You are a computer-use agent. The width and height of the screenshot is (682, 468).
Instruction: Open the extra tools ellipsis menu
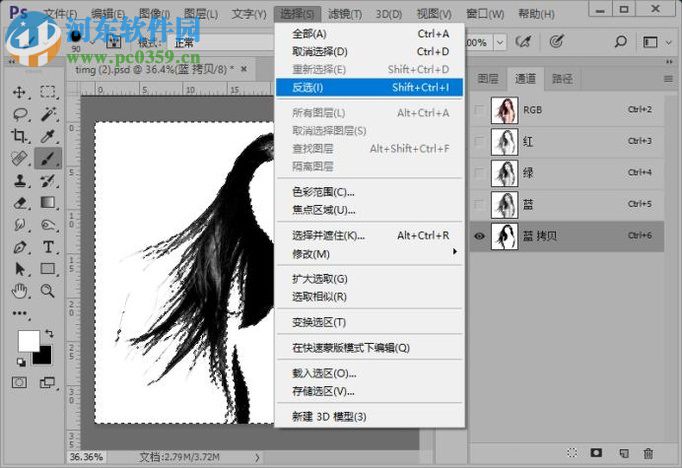tap(19, 313)
